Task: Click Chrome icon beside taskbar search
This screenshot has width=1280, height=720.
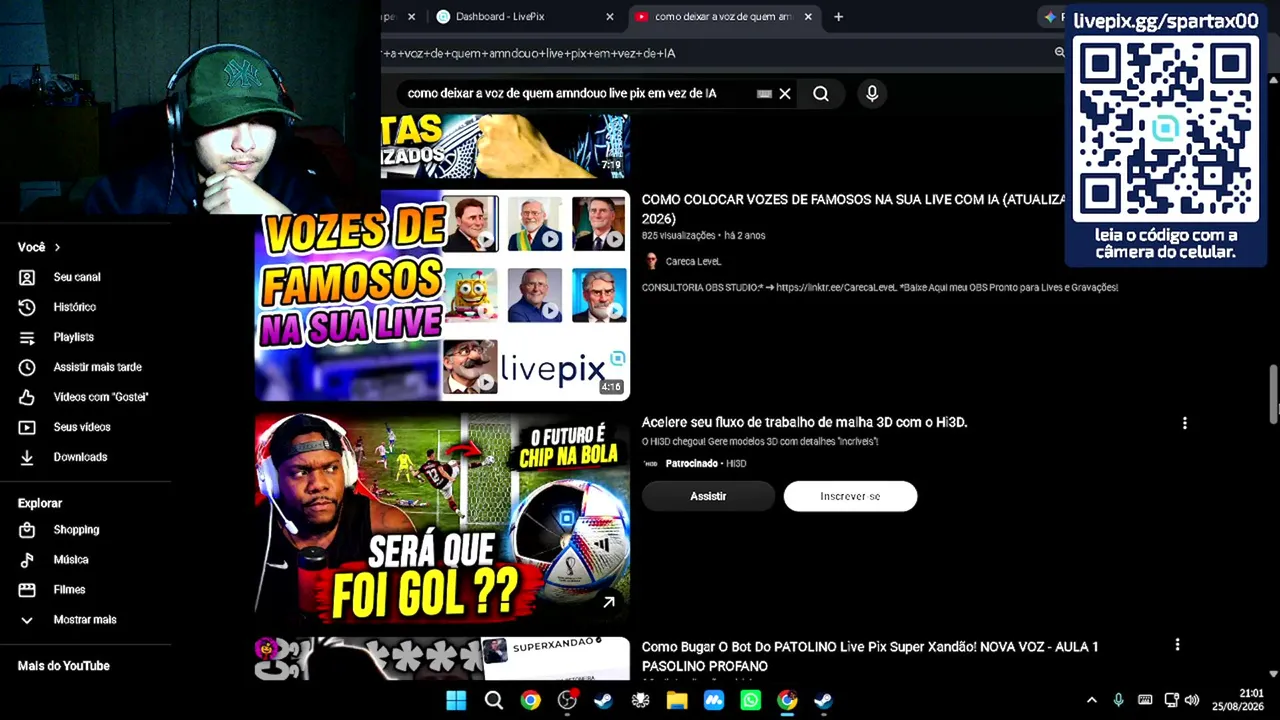Action: pyautogui.click(x=530, y=700)
